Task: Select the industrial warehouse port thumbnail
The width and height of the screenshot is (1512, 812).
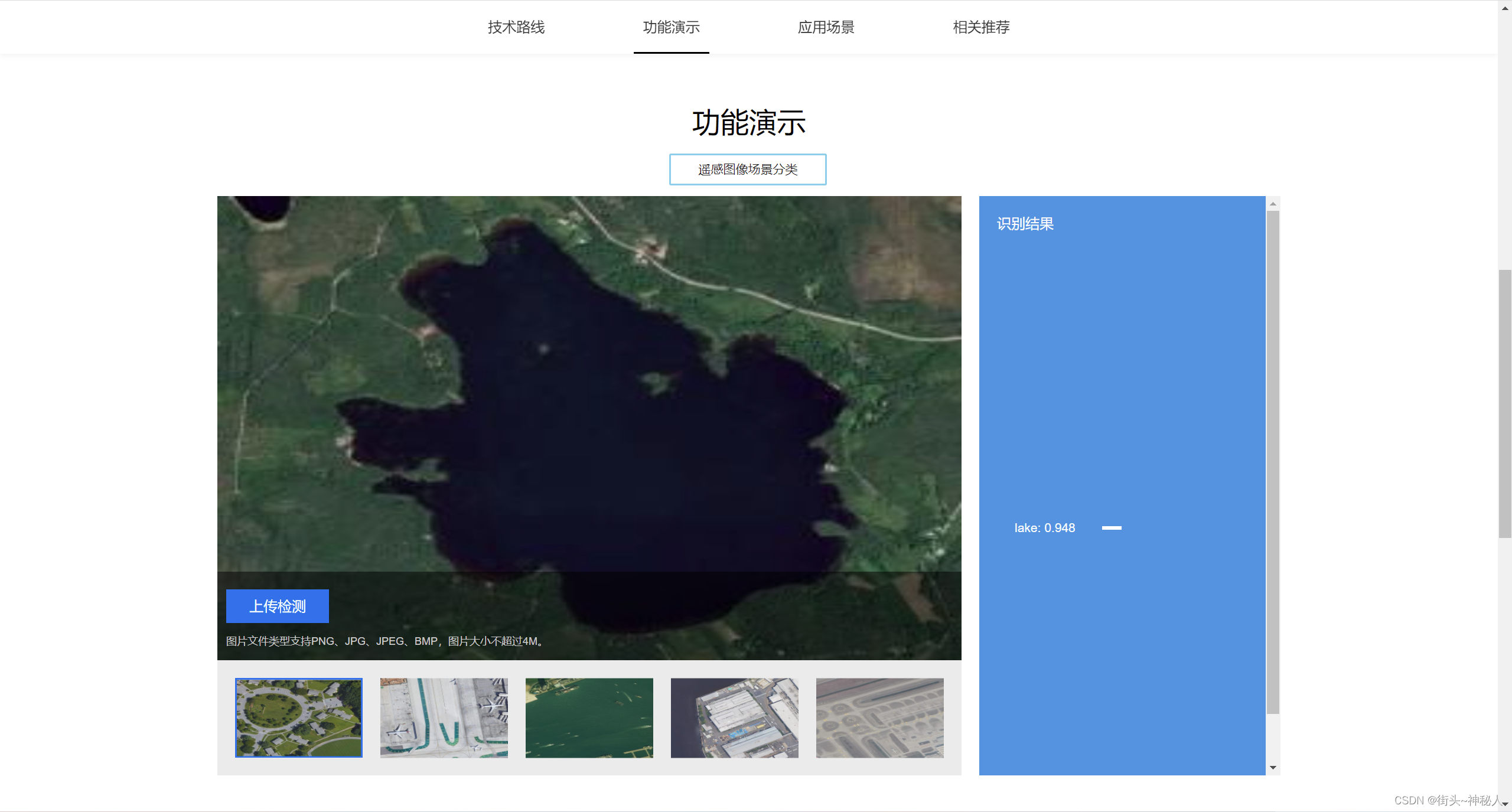Action: click(x=735, y=718)
